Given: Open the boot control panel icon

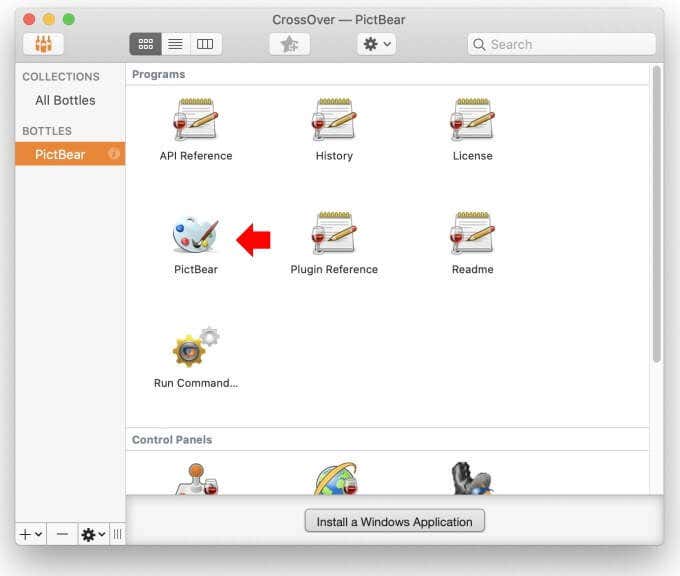Looking at the screenshot, I should 472,479.
